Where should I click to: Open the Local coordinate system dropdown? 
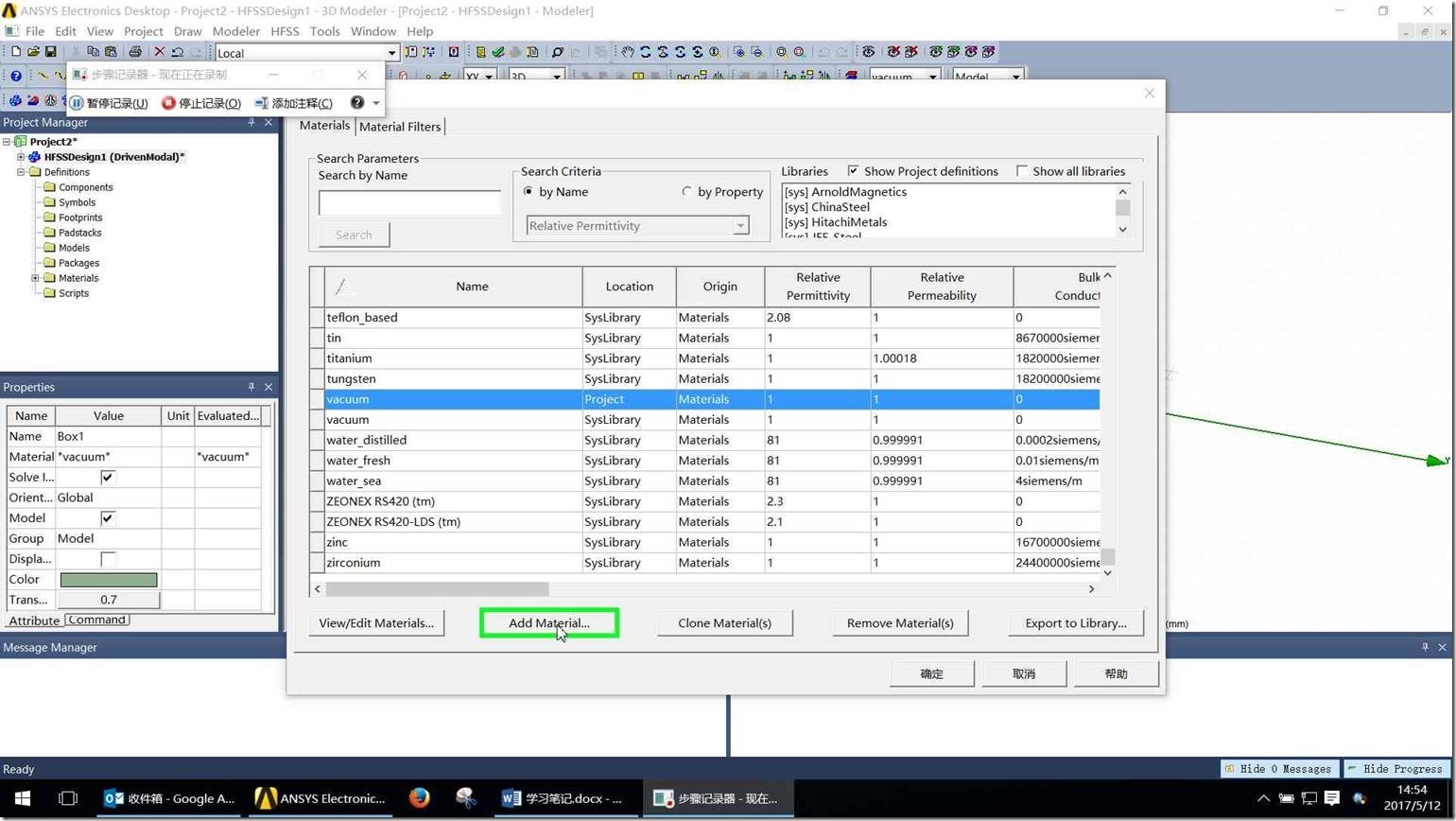tap(391, 53)
